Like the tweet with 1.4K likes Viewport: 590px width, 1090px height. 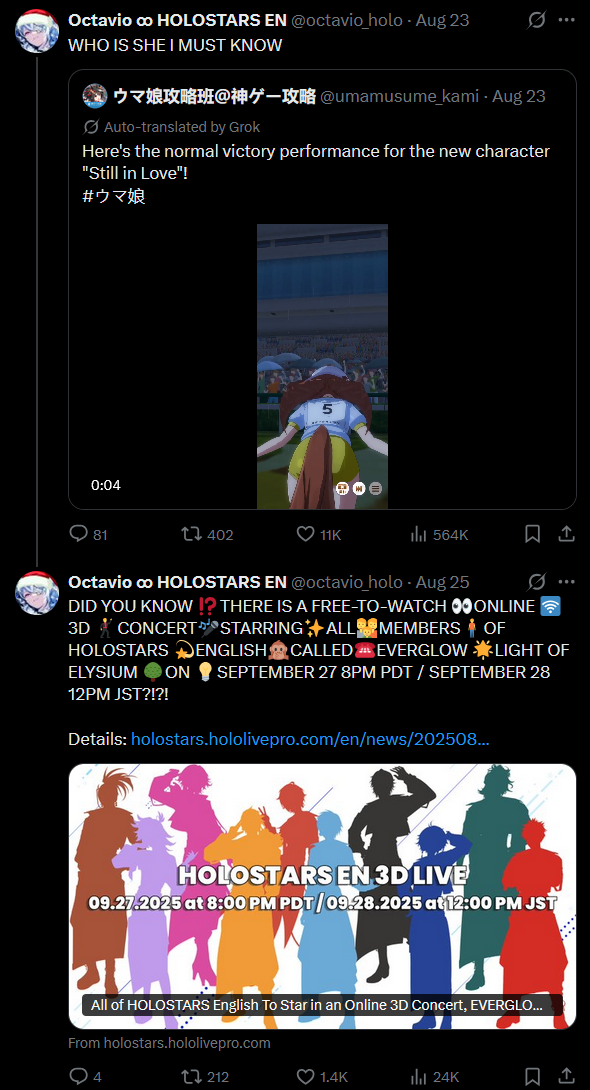click(x=305, y=1076)
